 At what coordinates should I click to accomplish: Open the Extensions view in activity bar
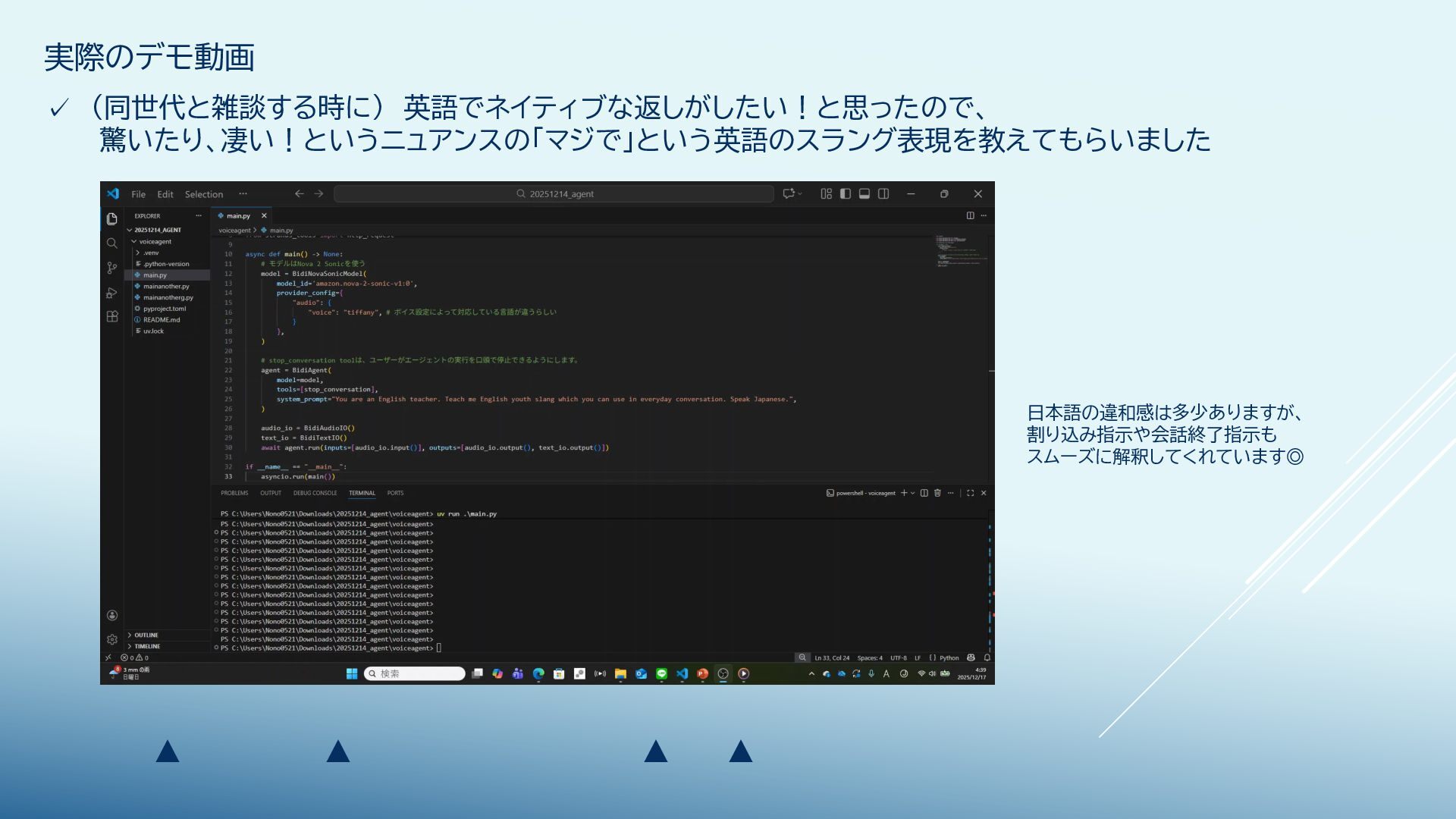tap(112, 317)
